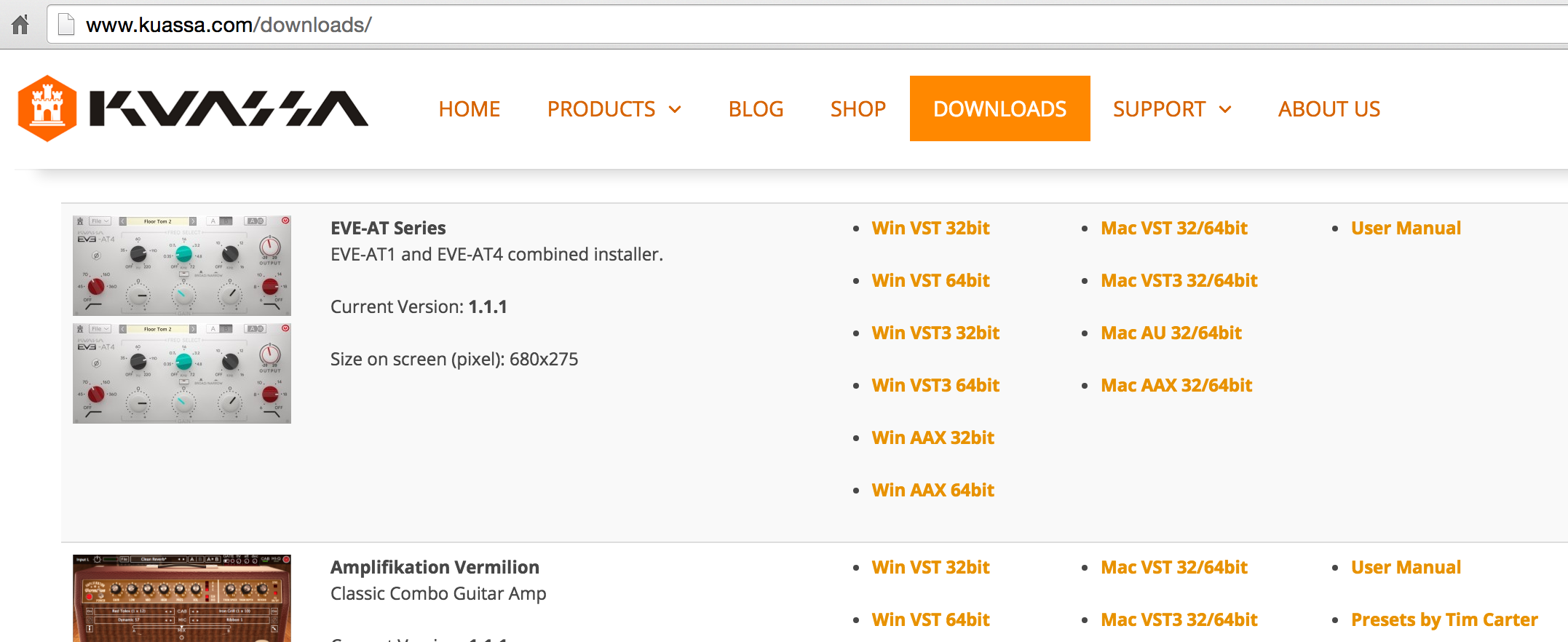
Task: Click the top EVE-AT plugin thumbnail
Action: pos(182,266)
